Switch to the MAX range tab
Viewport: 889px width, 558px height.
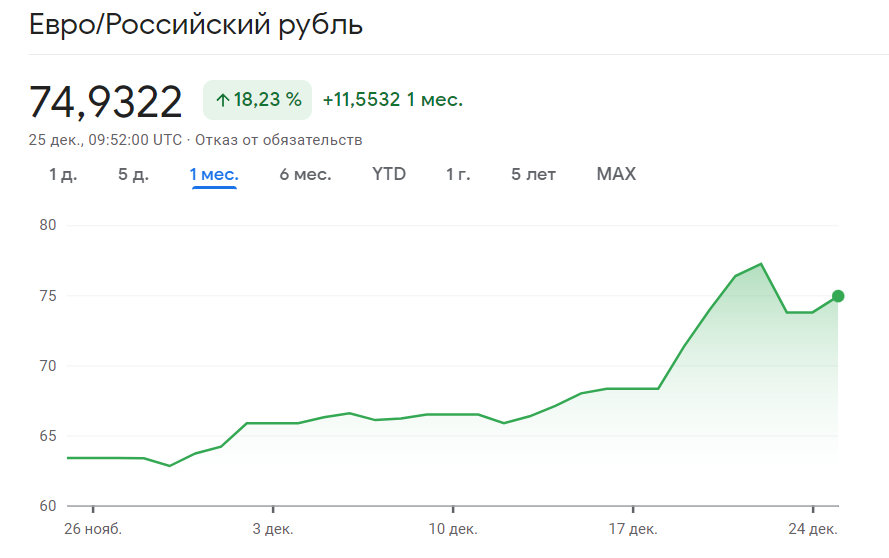[x=616, y=174]
